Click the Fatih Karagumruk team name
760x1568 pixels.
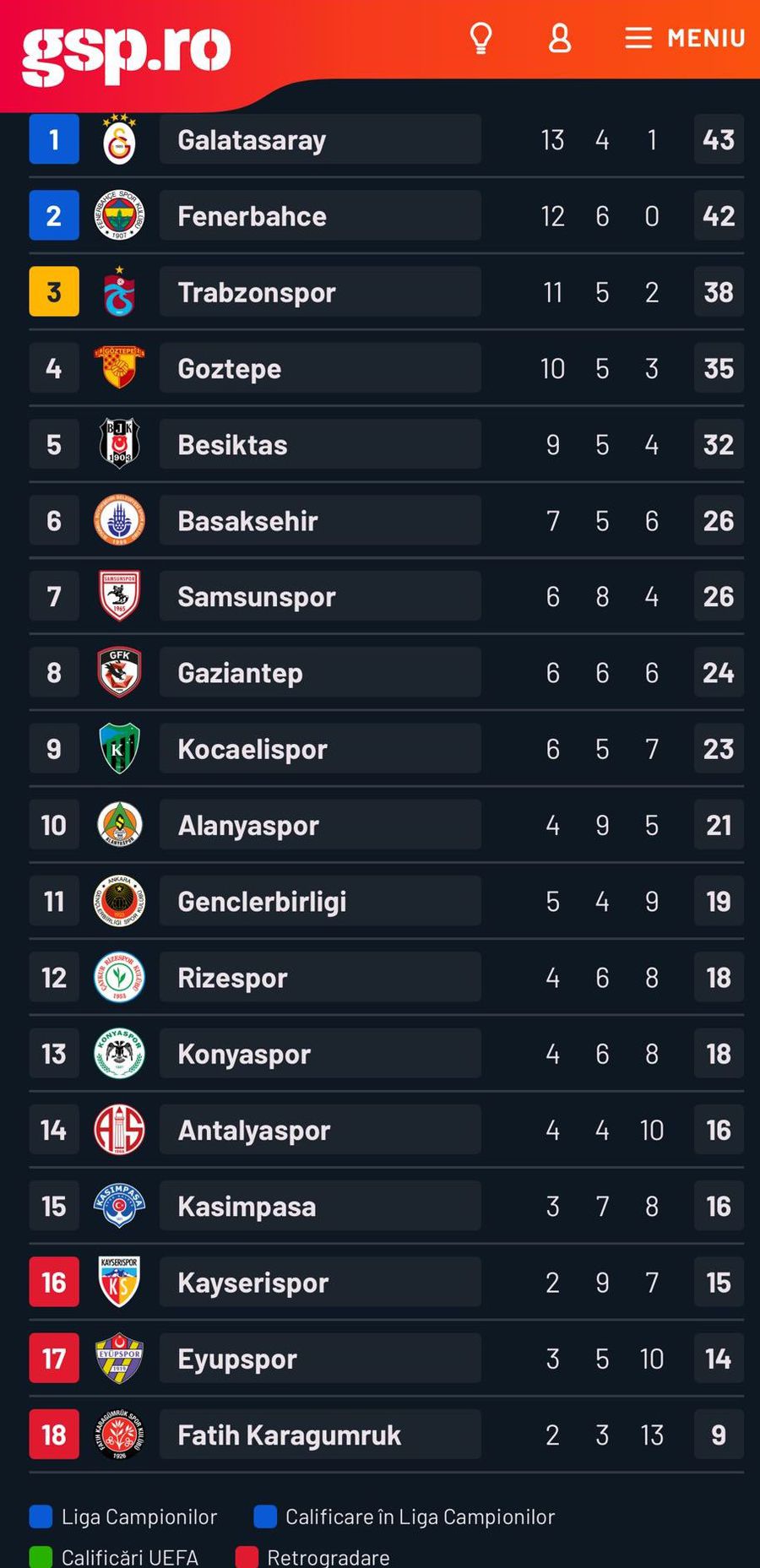290,1435
